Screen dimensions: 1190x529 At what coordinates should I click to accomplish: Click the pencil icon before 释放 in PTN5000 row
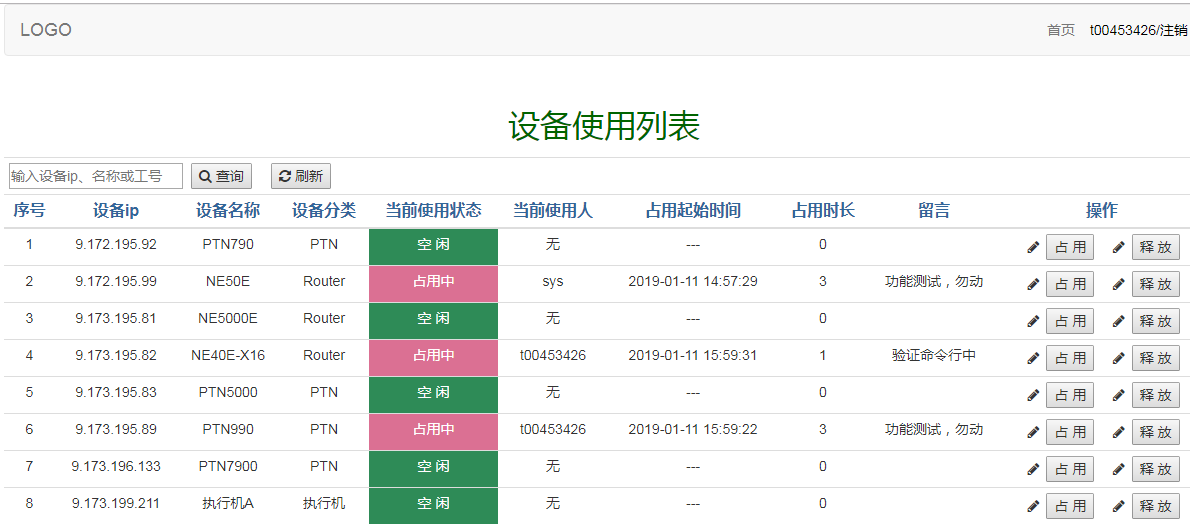coord(1119,395)
